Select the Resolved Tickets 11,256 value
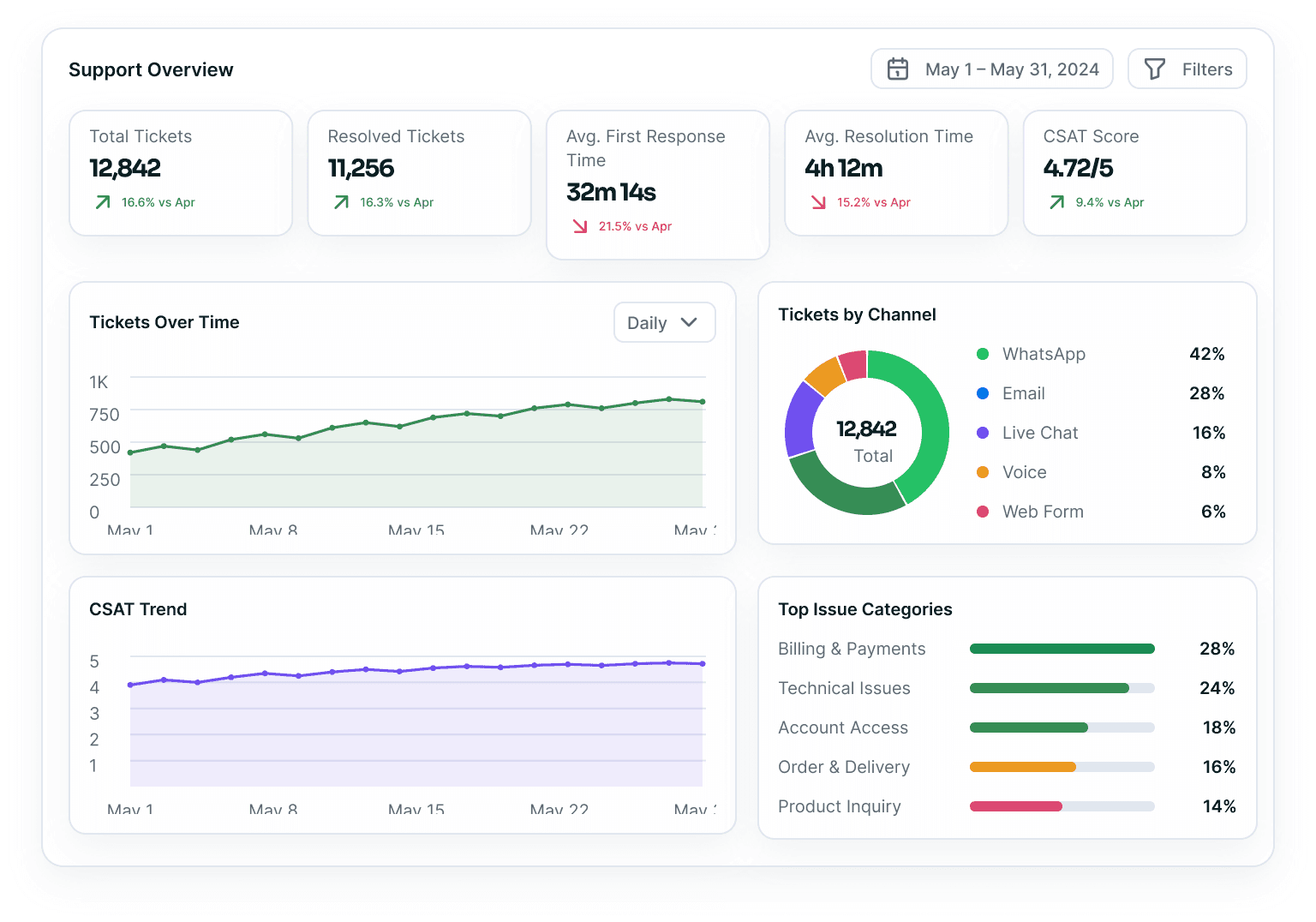 click(361, 168)
